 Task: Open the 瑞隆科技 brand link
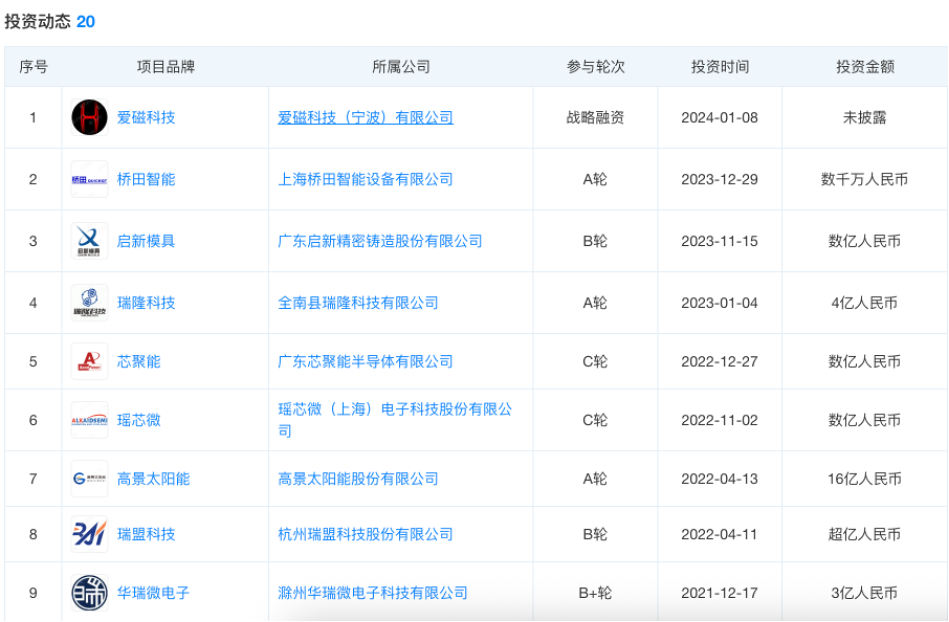[x=146, y=303]
